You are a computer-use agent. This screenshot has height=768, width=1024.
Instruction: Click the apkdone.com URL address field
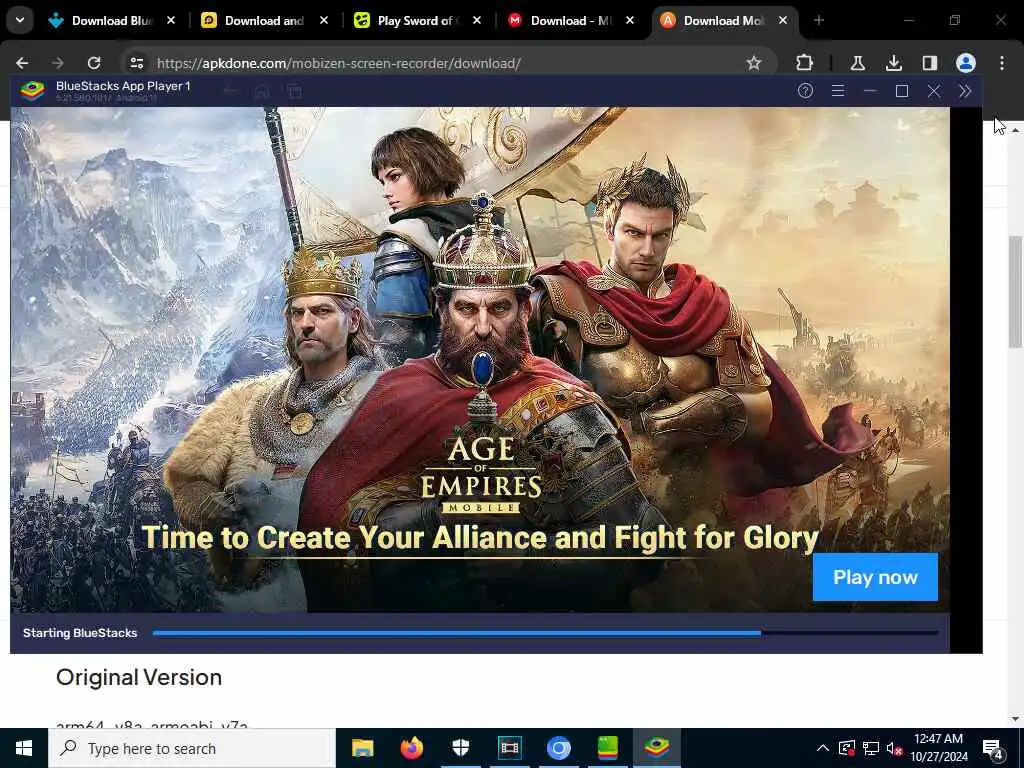[x=444, y=63]
